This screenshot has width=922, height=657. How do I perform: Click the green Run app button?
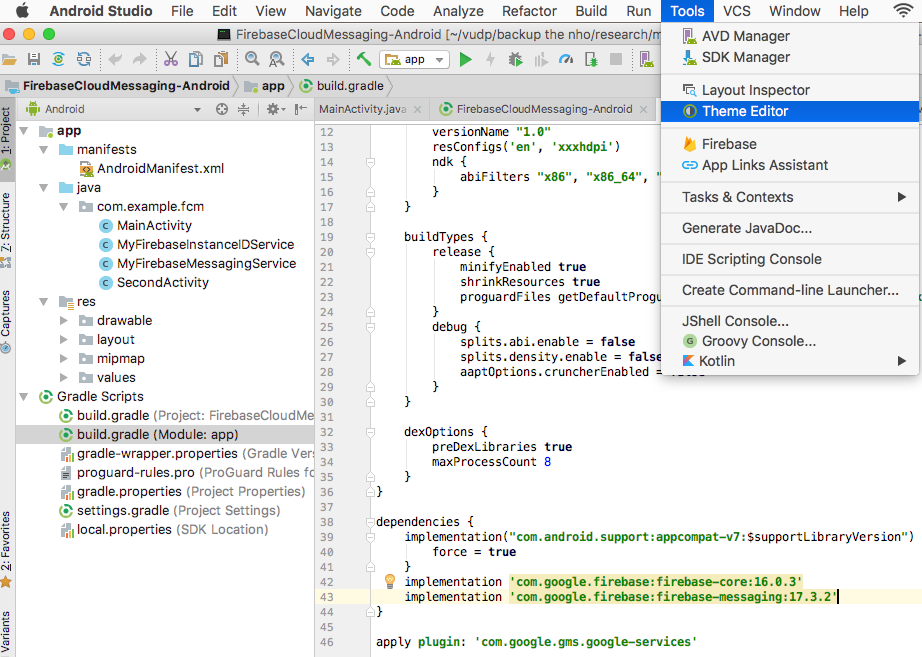point(465,60)
